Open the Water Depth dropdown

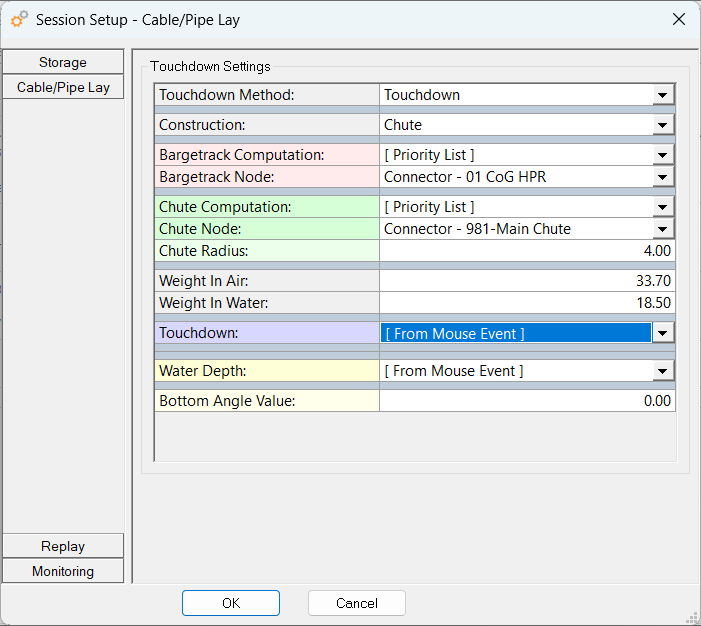click(662, 371)
